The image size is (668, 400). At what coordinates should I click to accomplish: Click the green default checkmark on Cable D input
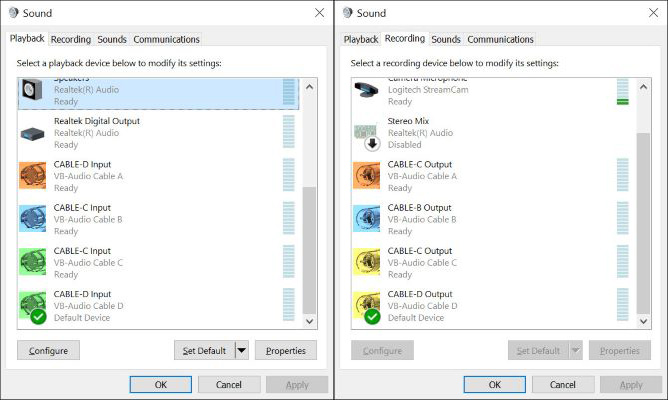pyautogui.click(x=38, y=317)
